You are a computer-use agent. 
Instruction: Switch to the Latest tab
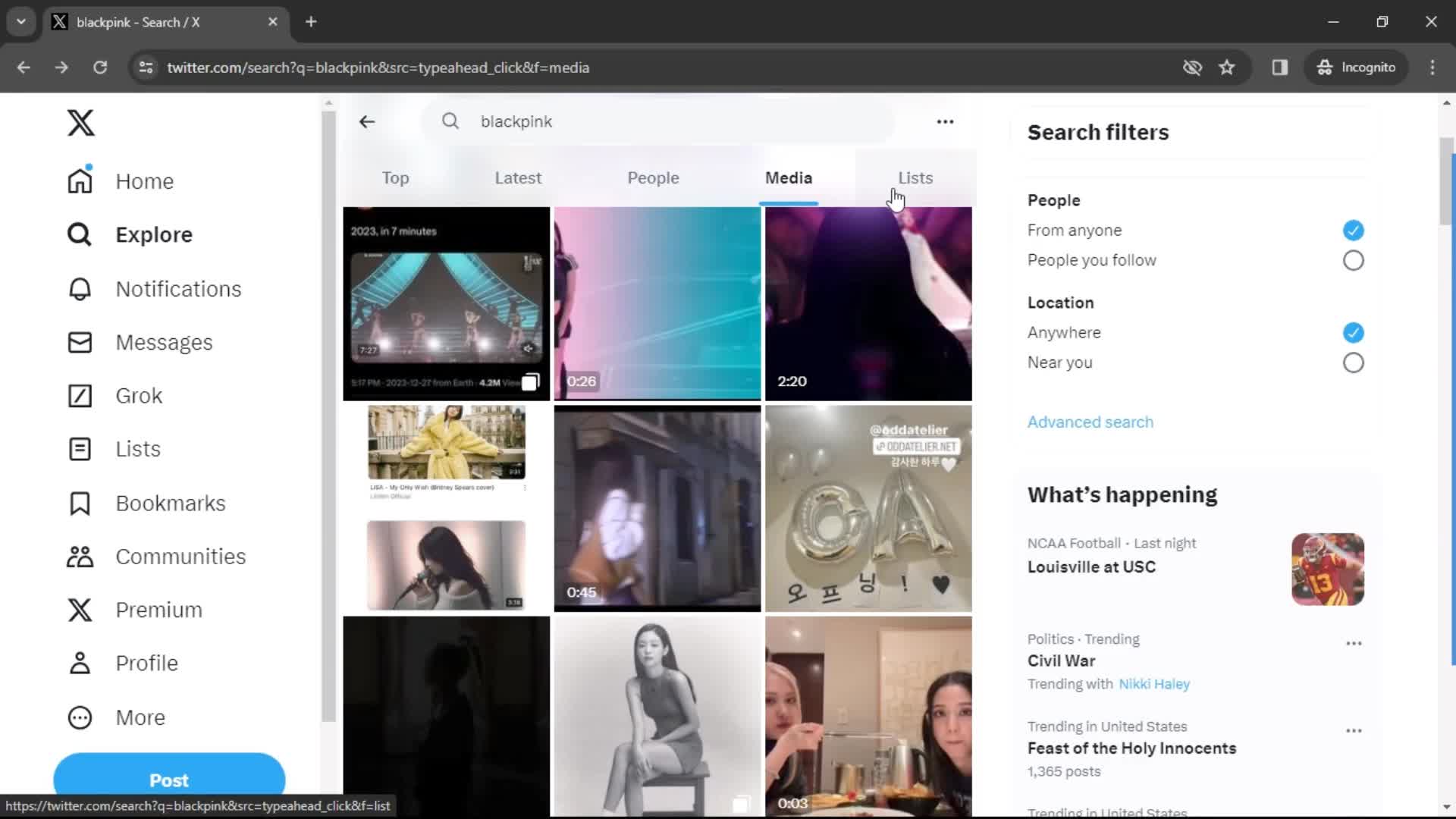click(518, 178)
